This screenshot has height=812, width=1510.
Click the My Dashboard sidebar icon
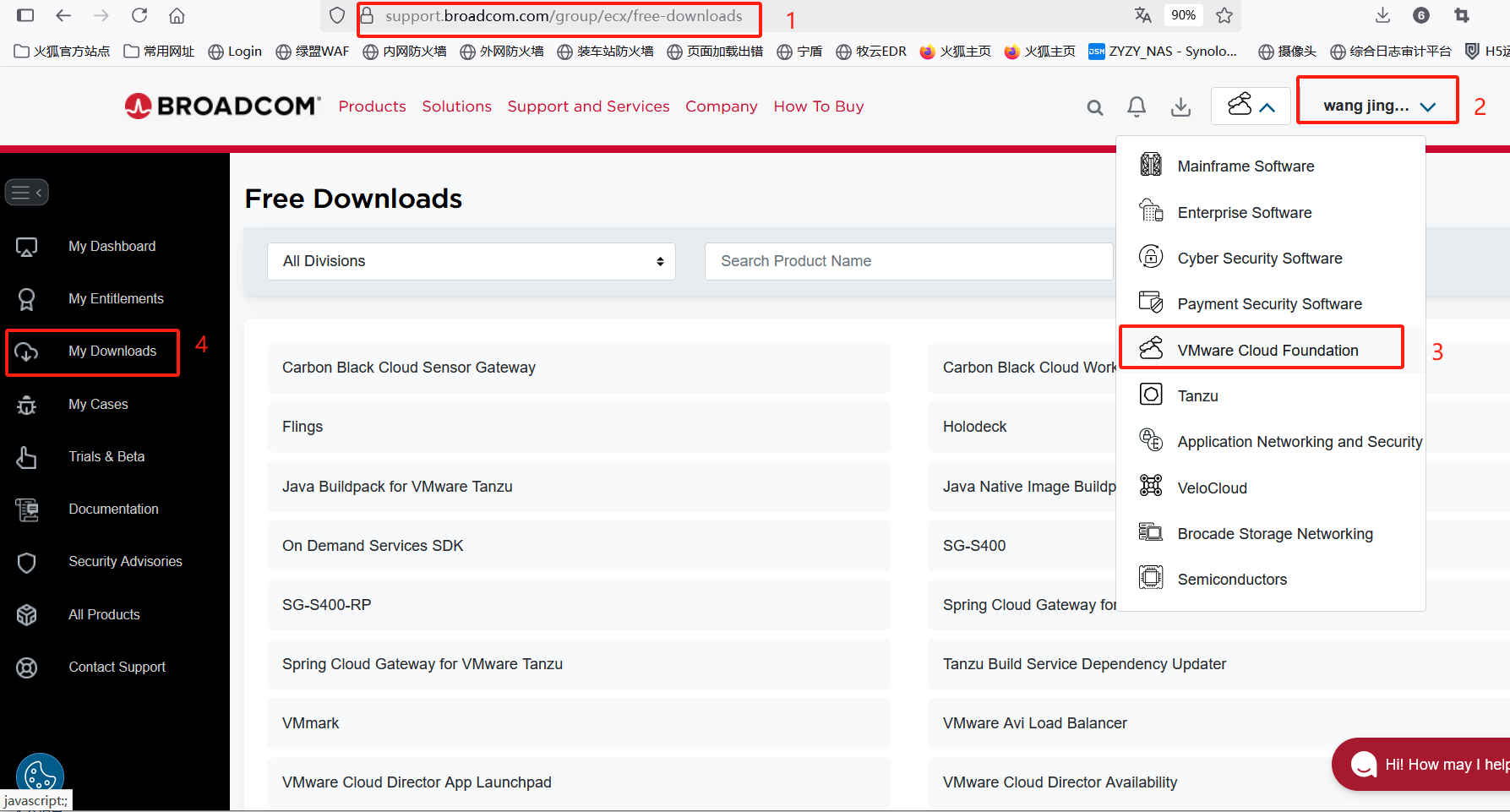coord(27,247)
